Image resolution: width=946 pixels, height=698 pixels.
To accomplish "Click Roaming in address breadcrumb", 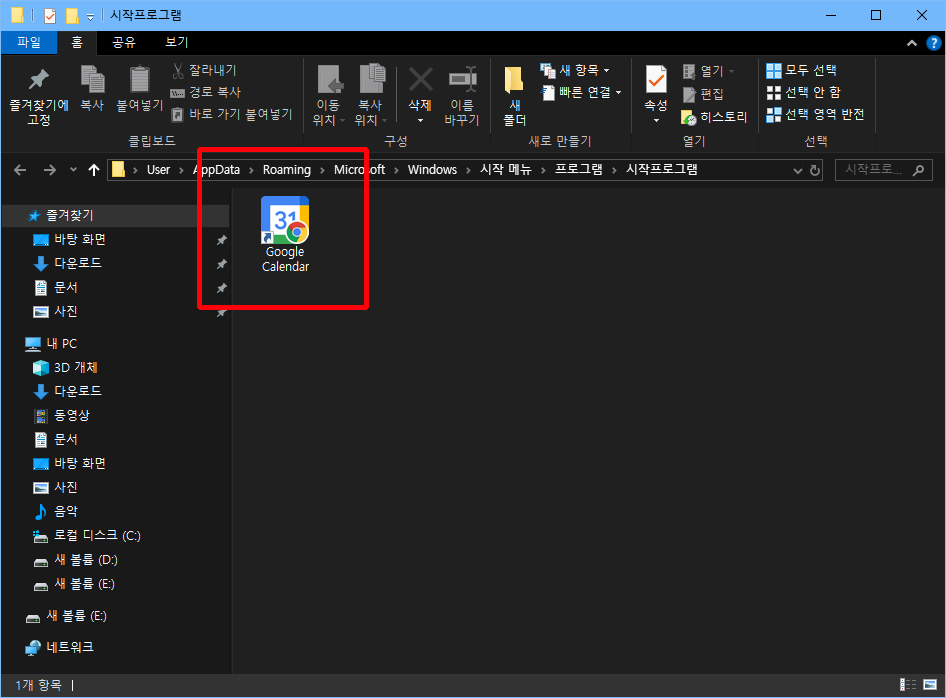I will [287, 170].
